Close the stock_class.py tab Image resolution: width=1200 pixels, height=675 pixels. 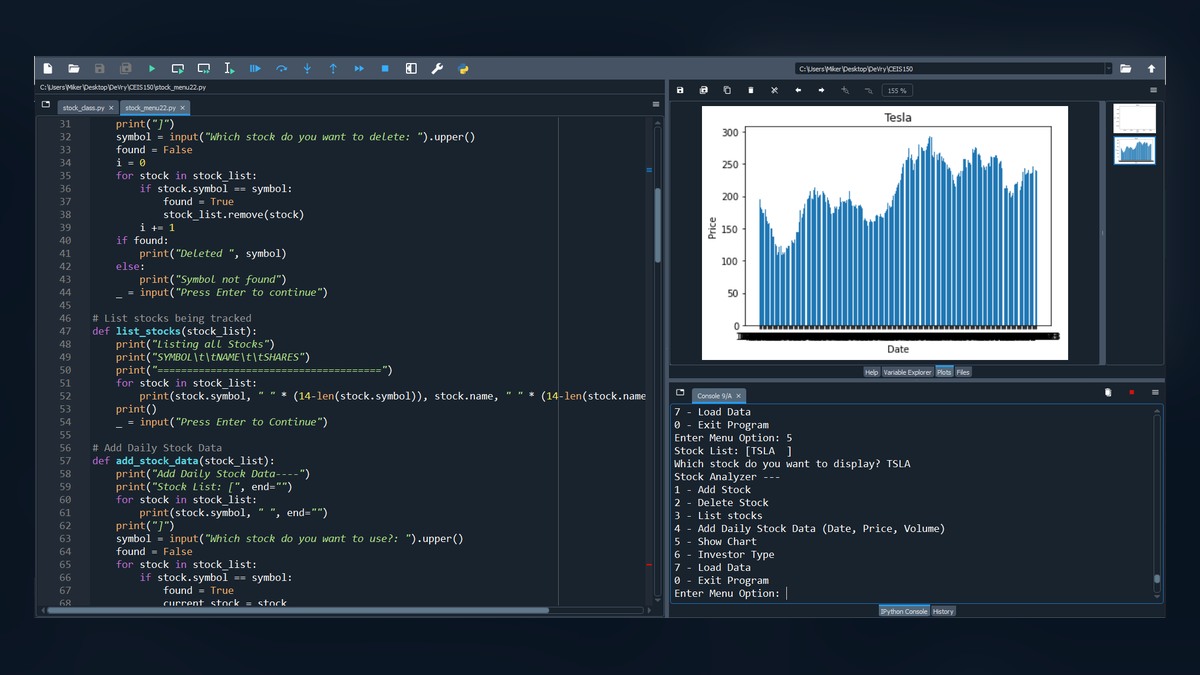coord(112,107)
